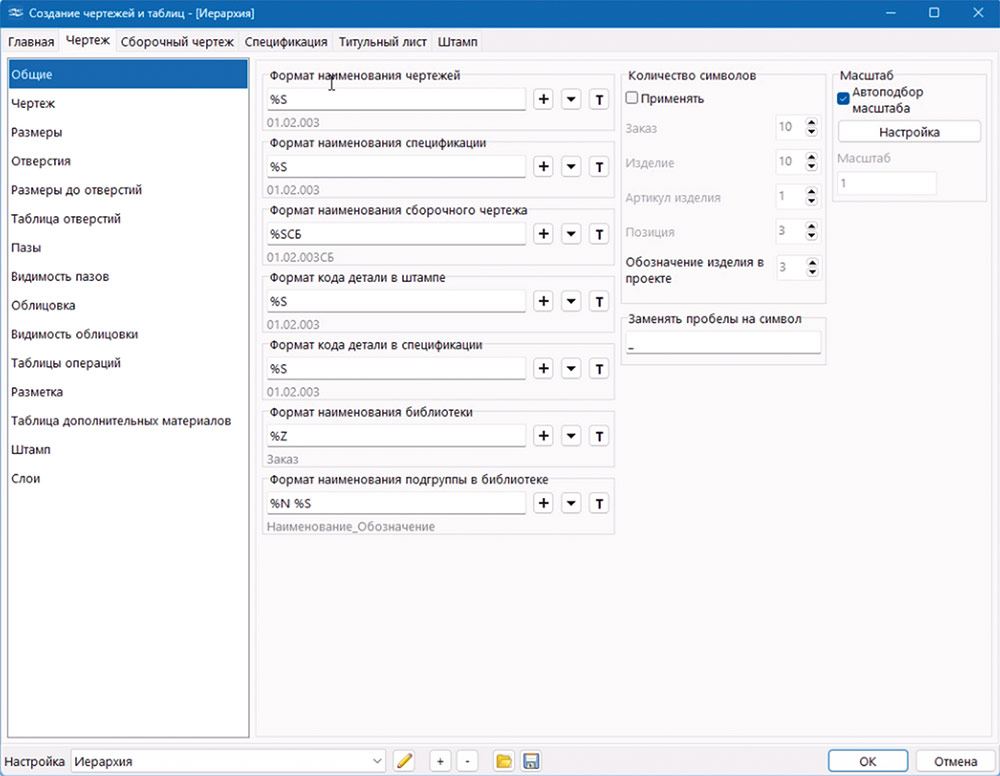This screenshot has height=776, width=1000.
Task: Click the open folder icon in bottom bar
Action: pos(504,761)
